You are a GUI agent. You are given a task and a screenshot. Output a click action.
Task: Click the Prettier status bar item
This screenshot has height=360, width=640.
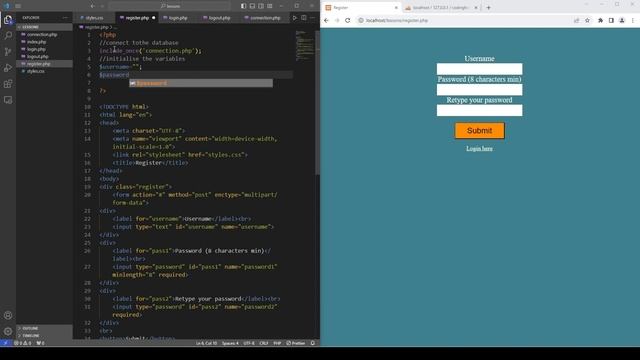click(296, 343)
